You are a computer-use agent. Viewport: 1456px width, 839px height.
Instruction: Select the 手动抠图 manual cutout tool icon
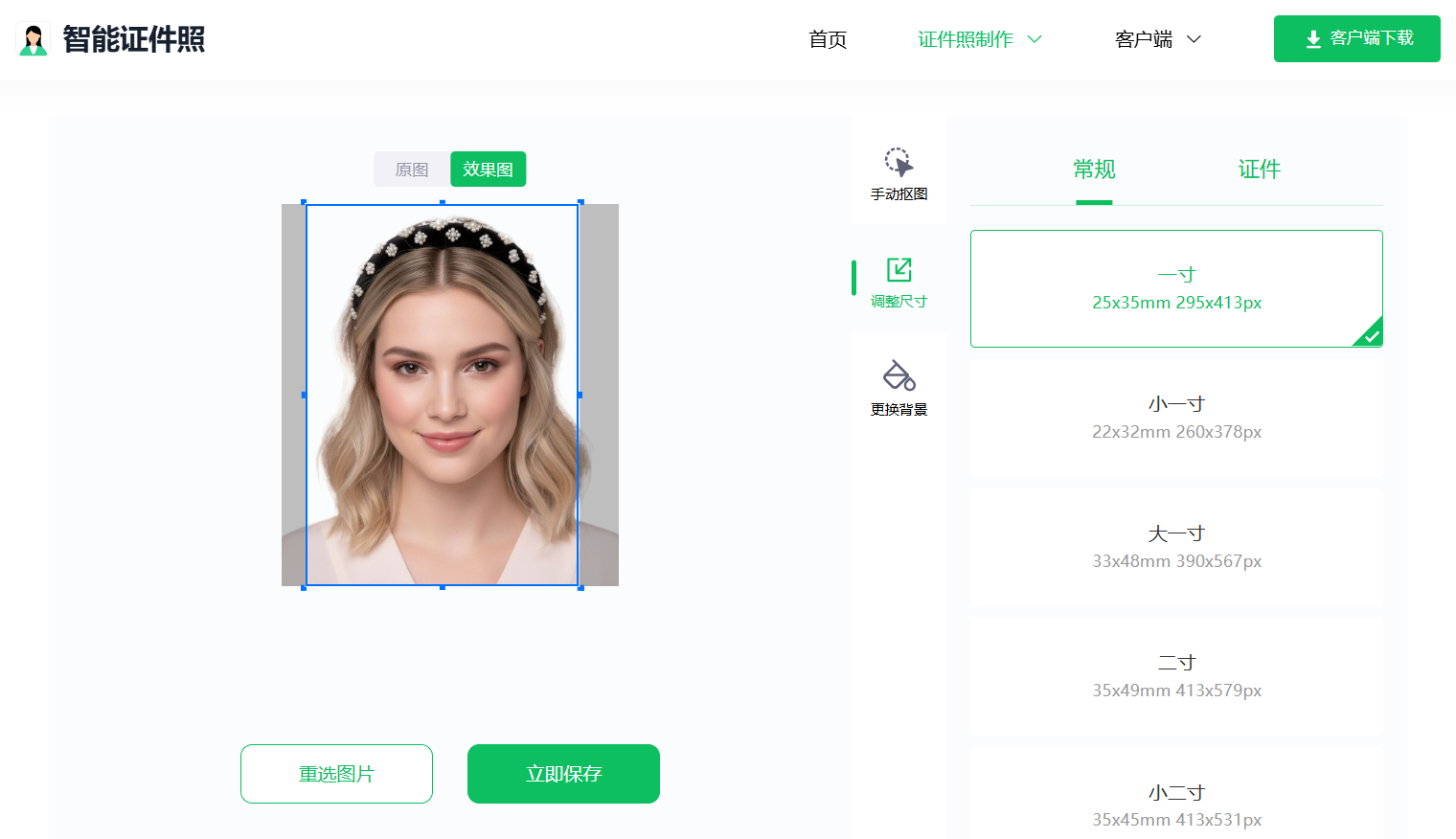[x=899, y=162]
